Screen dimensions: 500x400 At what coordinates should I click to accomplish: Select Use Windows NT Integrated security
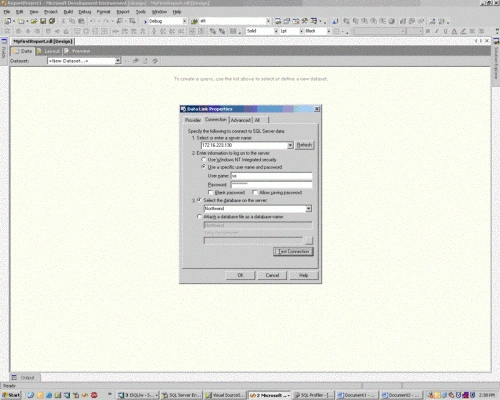204,160
